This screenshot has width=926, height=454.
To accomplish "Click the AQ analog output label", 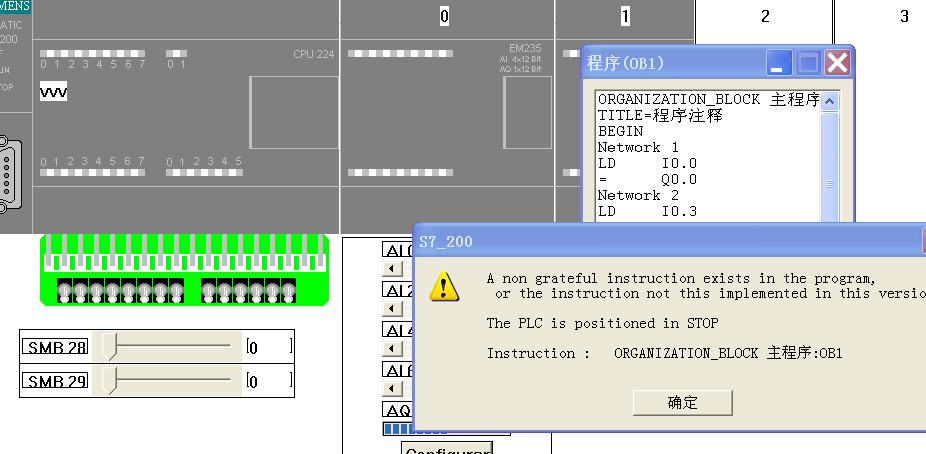I will coord(398,410).
